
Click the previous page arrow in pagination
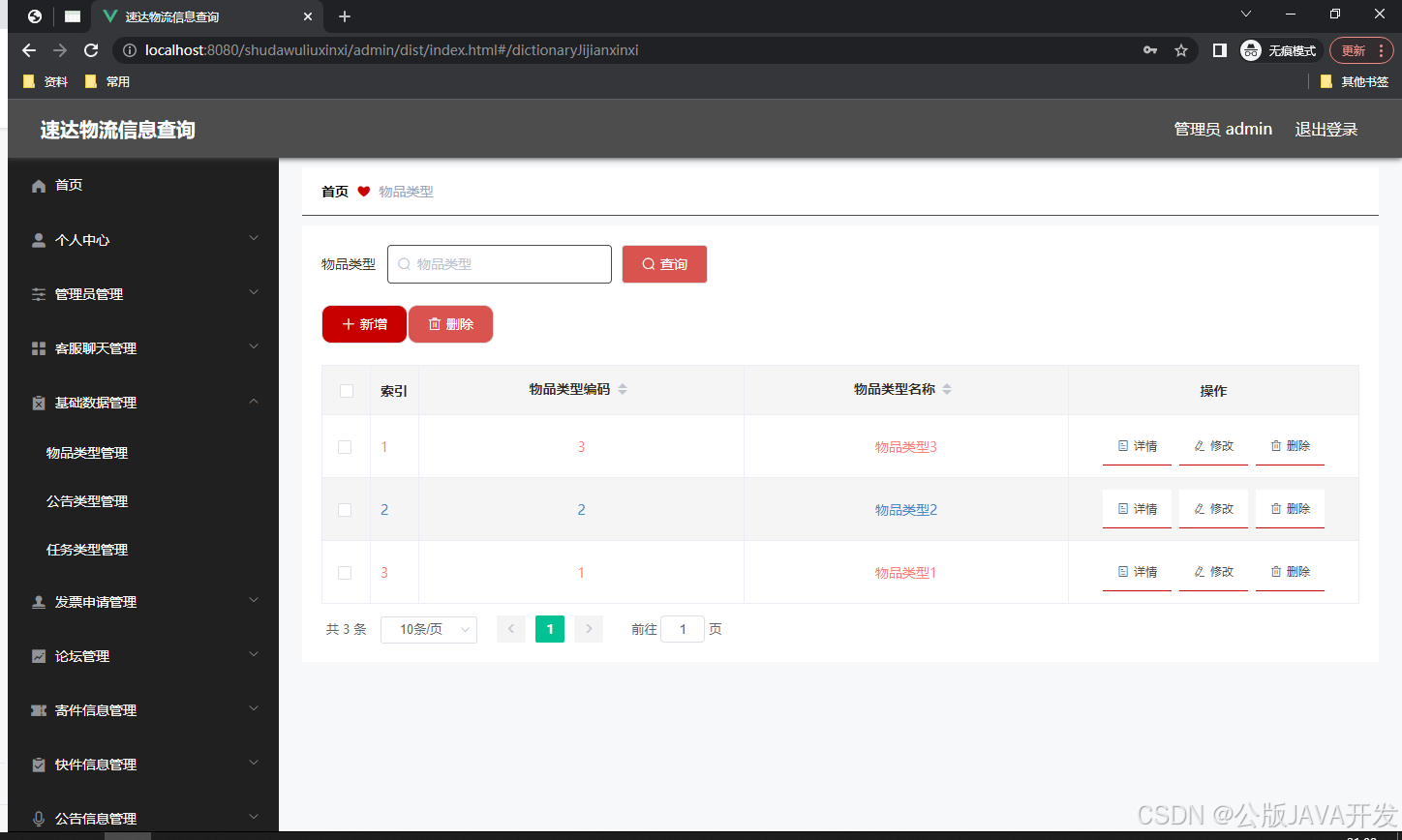point(511,630)
